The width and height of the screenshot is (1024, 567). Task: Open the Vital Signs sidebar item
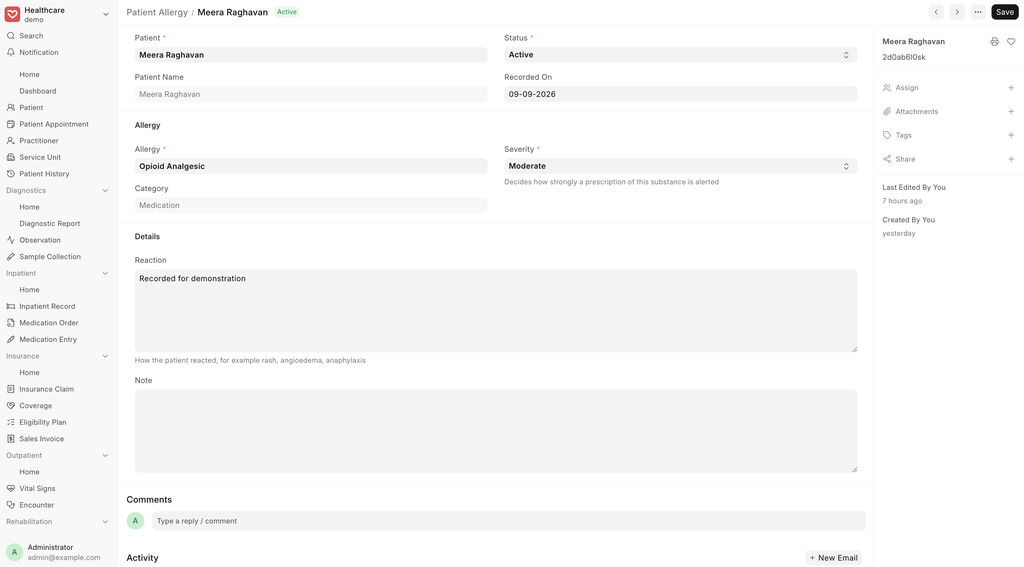coord(37,489)
